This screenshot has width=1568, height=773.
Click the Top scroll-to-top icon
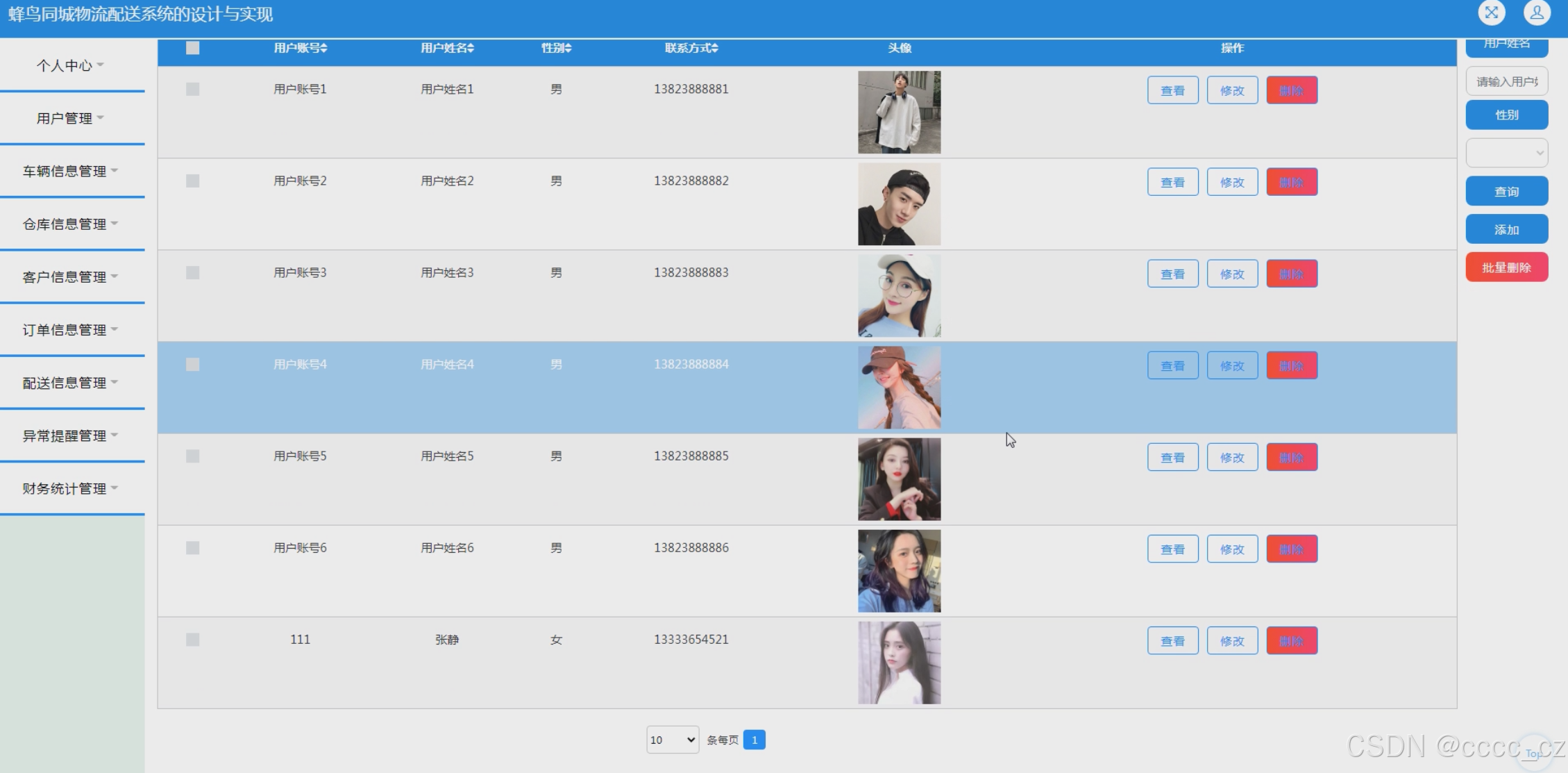[1534, 753]
